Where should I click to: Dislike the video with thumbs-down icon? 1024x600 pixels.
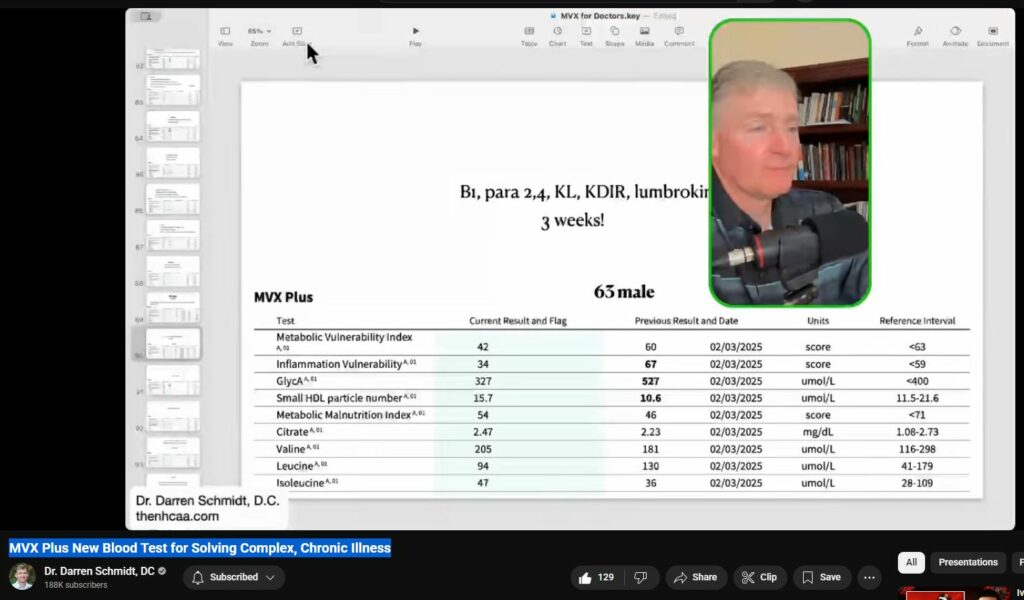(x=641, y=578)
